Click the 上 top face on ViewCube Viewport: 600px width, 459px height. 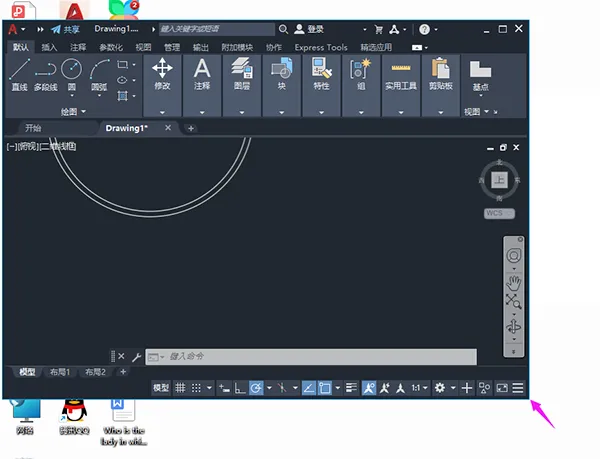click(499, 180)
